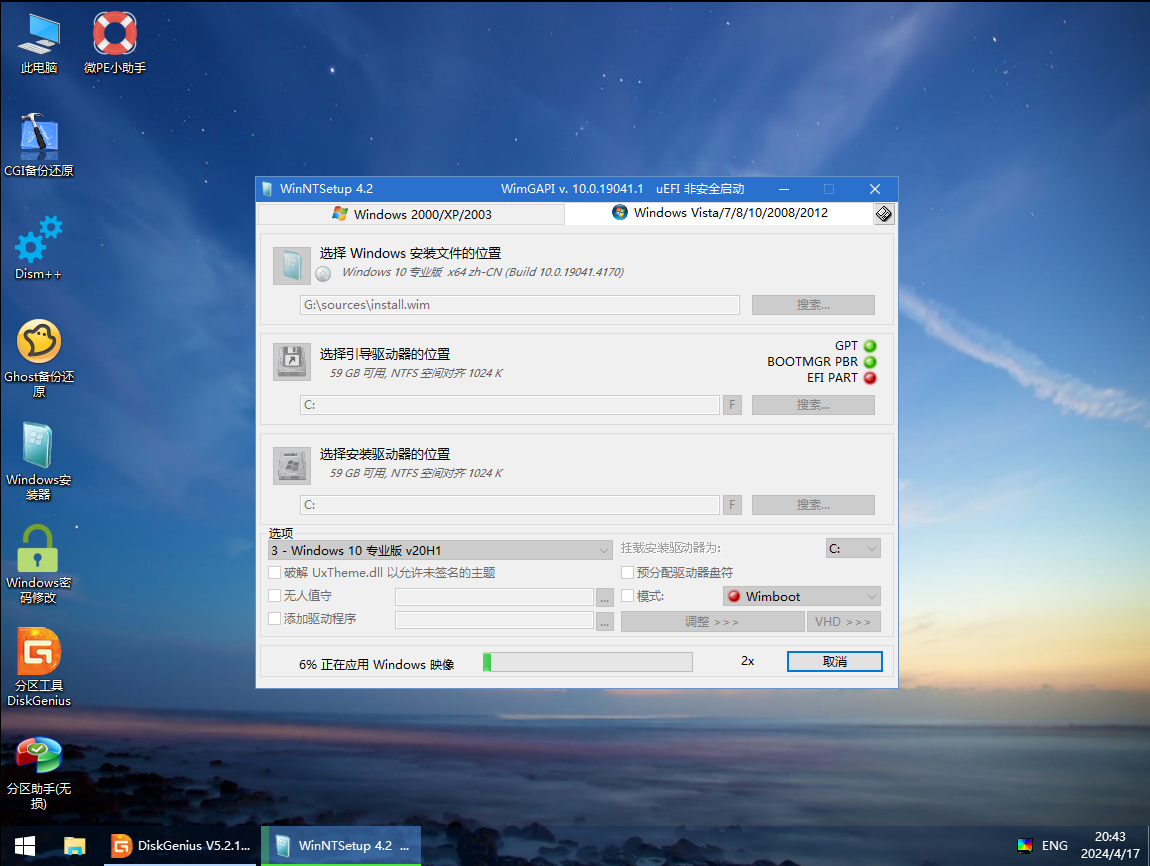Launch the 分区工具 DiskGenius desktop icon
The height and width of the screenshot is (866, 1150).
point(39,667)
